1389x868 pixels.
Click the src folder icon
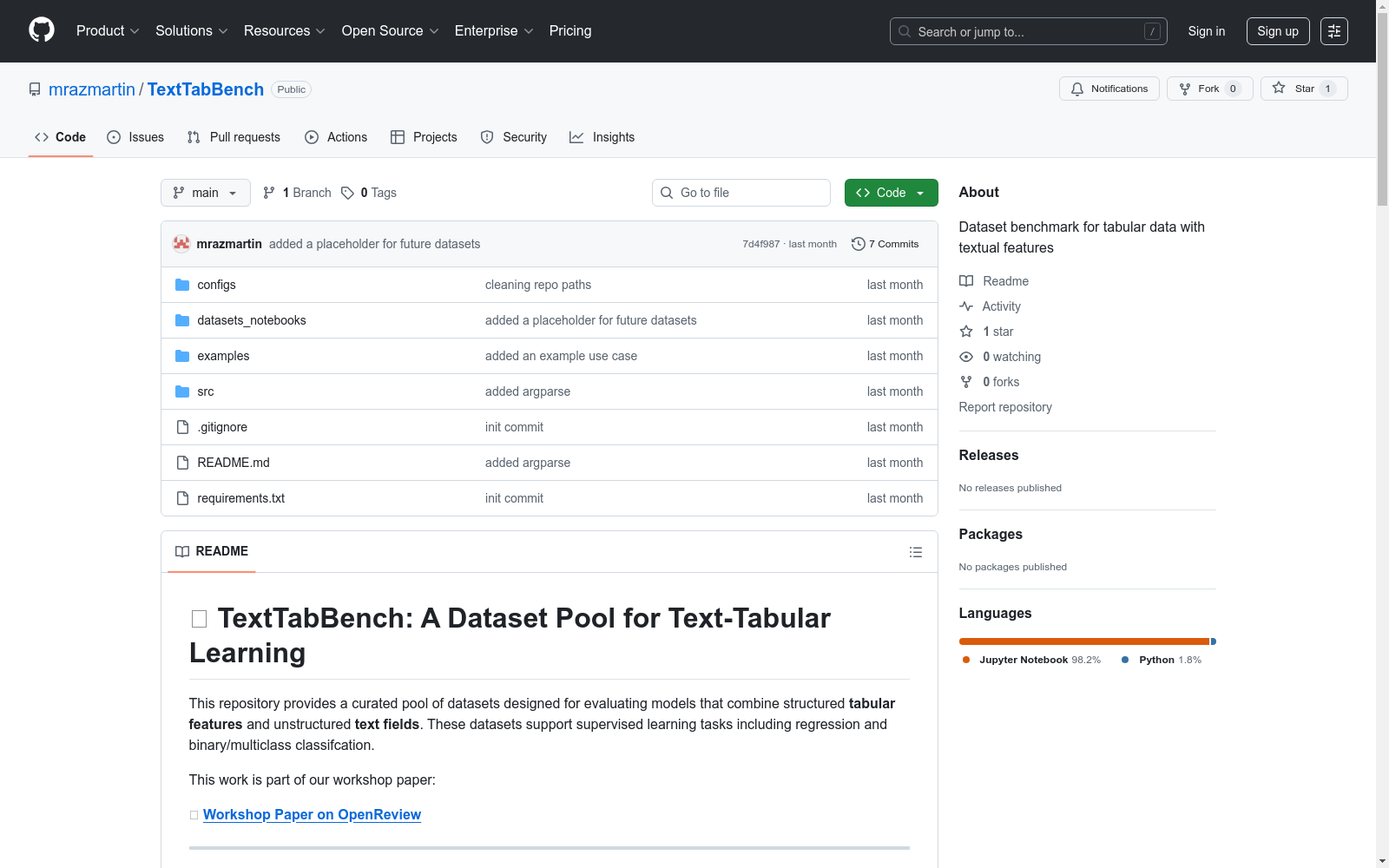[182, 391]
